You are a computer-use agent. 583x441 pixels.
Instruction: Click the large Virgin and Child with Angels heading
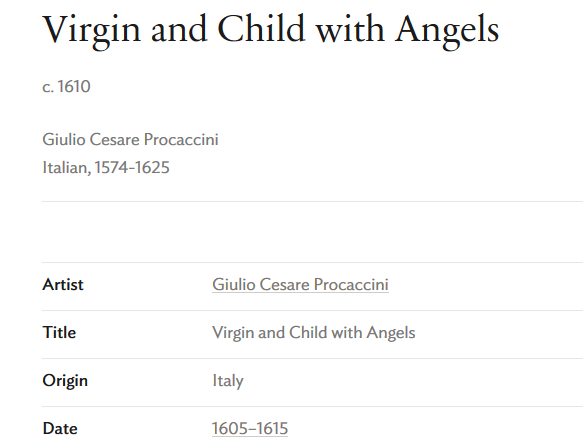click(271, 30)
